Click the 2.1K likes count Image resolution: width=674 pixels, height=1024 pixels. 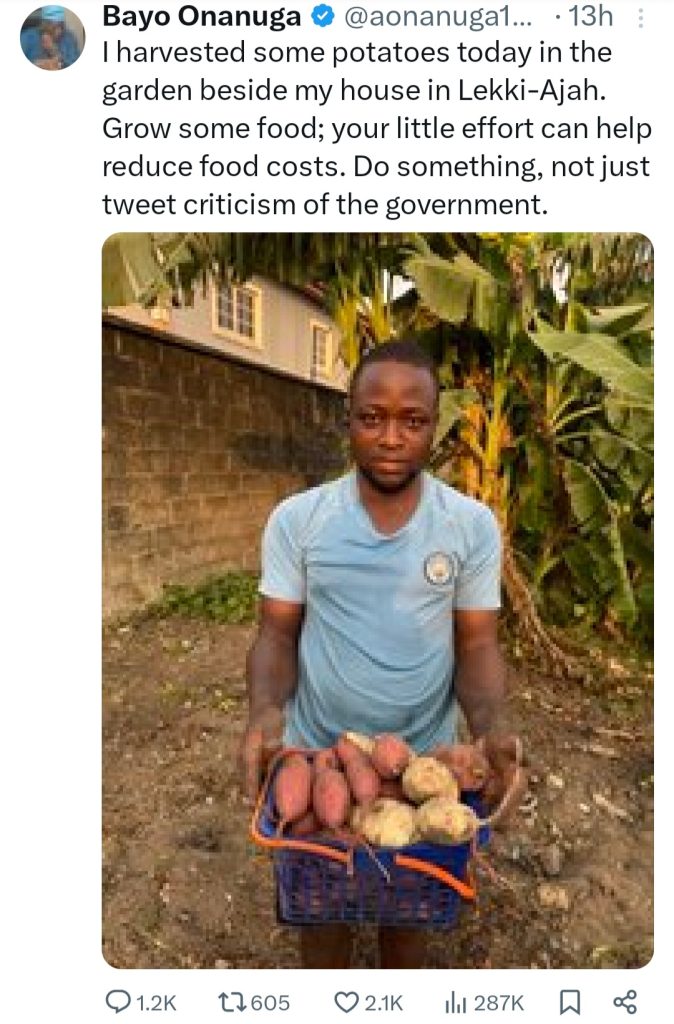383,1001
